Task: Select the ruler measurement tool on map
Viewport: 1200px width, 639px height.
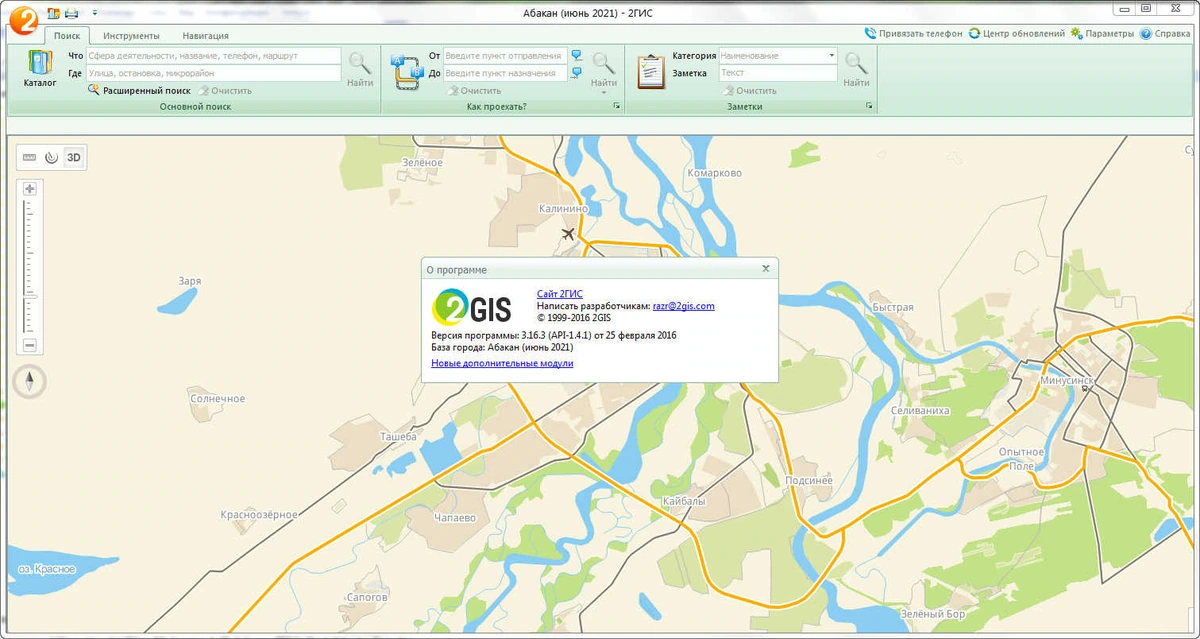Action: point(30,157)
